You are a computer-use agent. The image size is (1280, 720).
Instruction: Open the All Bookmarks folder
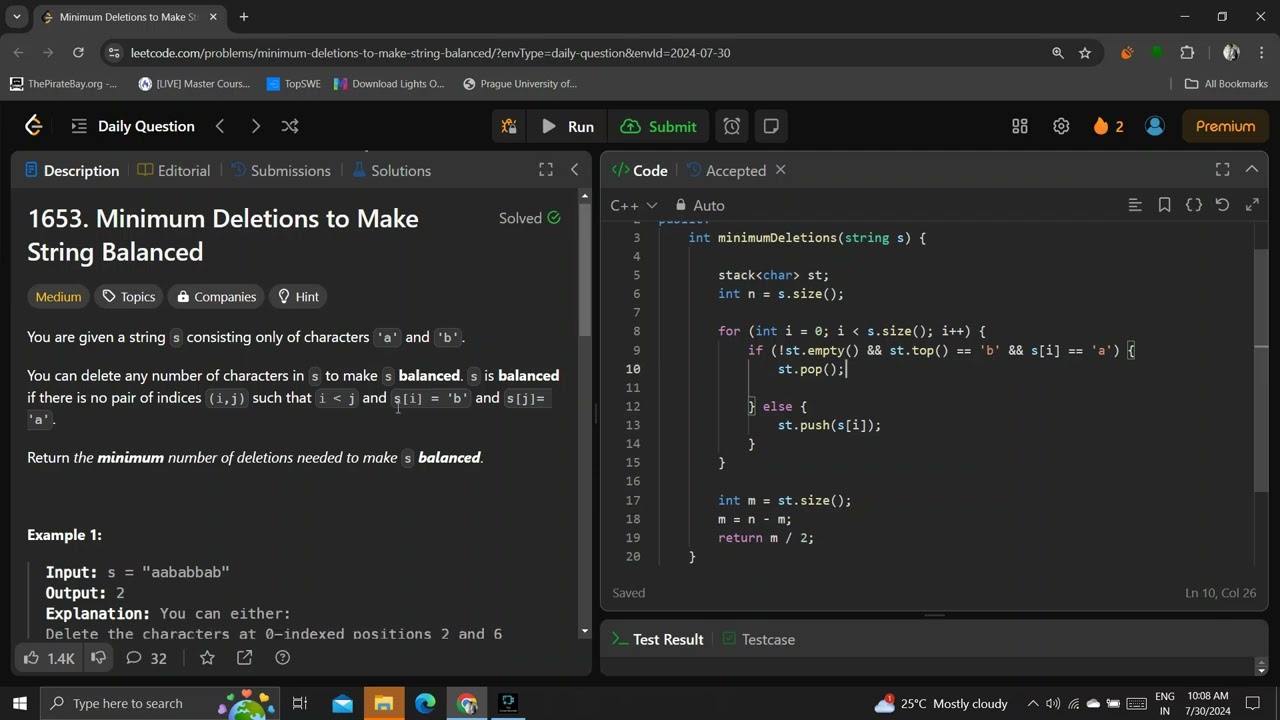(x=1226, y=84)
